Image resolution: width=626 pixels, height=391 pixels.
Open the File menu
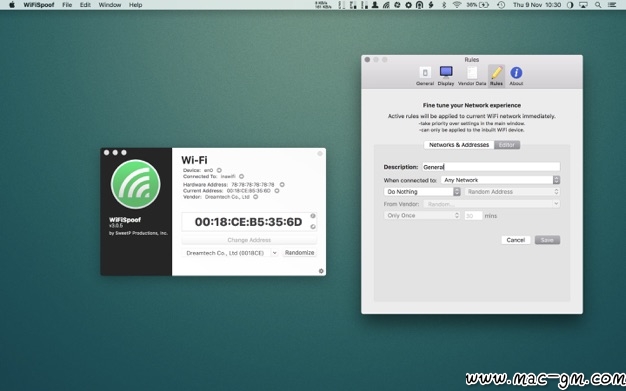[x=67, y=5]
